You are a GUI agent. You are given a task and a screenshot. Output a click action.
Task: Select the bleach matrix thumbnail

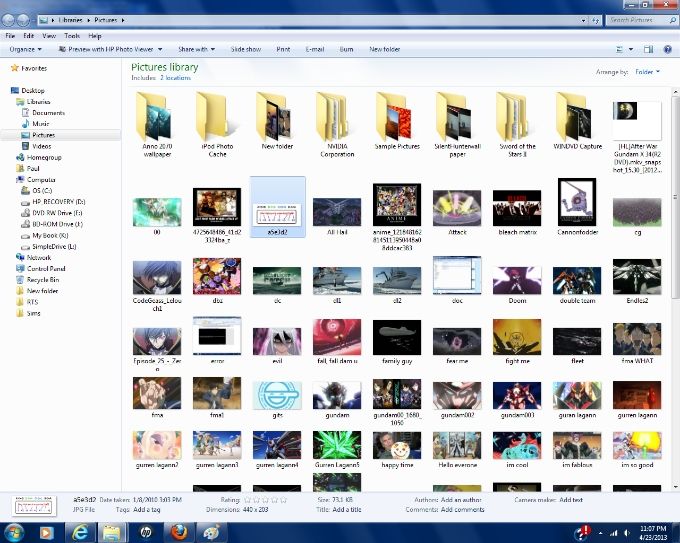click(x=517, y=212)
